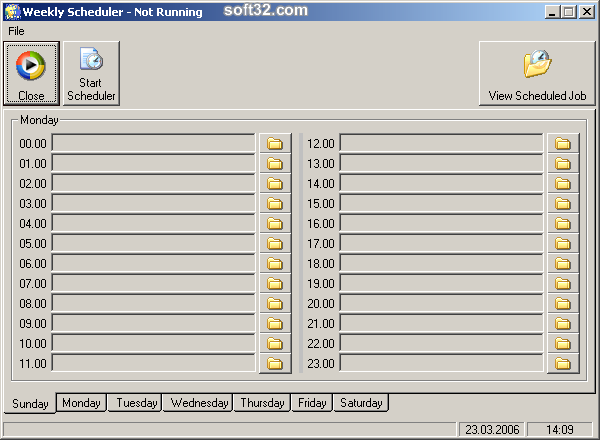The height and width of the screenshot is (440, 600).
Task: Click the 09.00 job text field
Action: pyautogui.click(x=153, y=323)
